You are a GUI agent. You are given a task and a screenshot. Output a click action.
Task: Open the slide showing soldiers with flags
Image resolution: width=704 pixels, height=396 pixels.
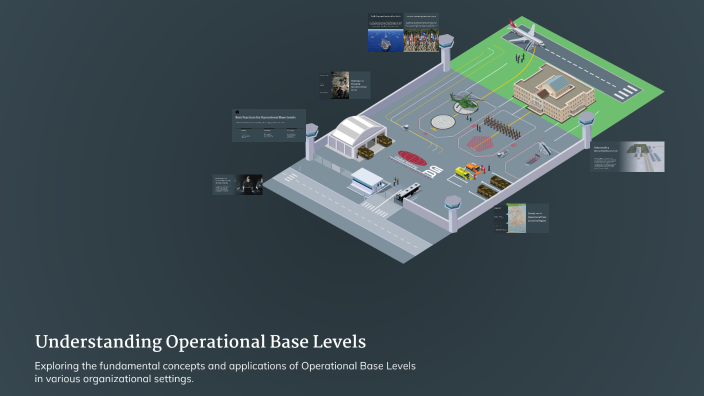pyautogui.click(x=421, y=33)
